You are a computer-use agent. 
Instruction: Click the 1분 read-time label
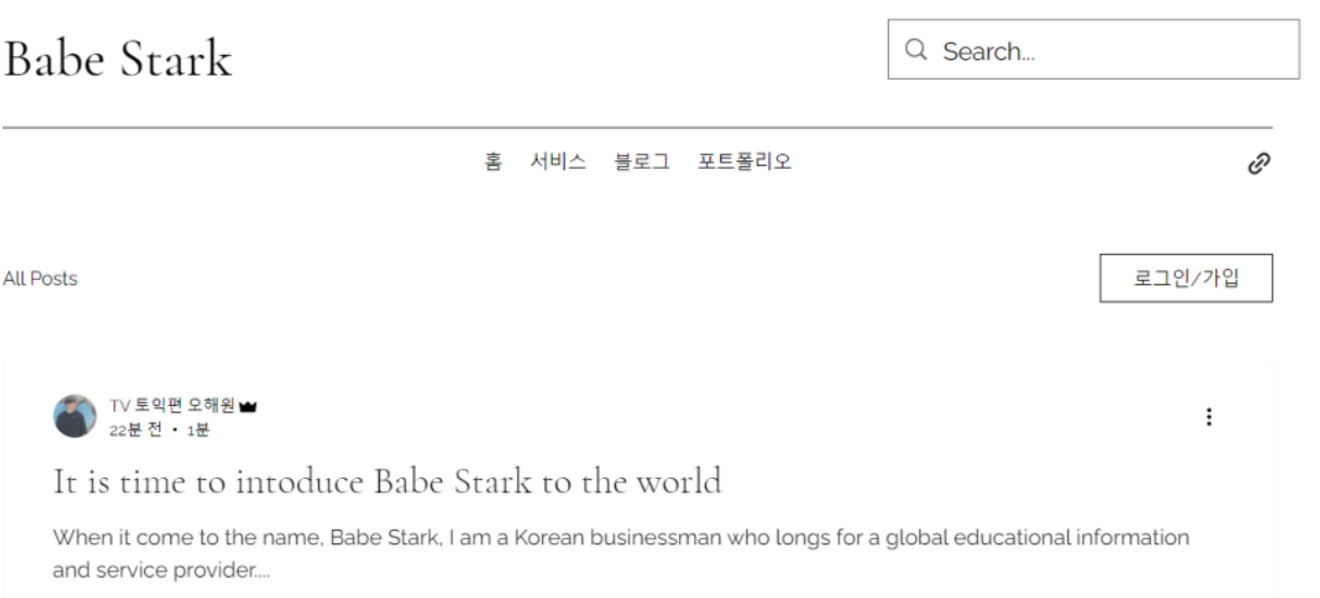coord(198,430)
